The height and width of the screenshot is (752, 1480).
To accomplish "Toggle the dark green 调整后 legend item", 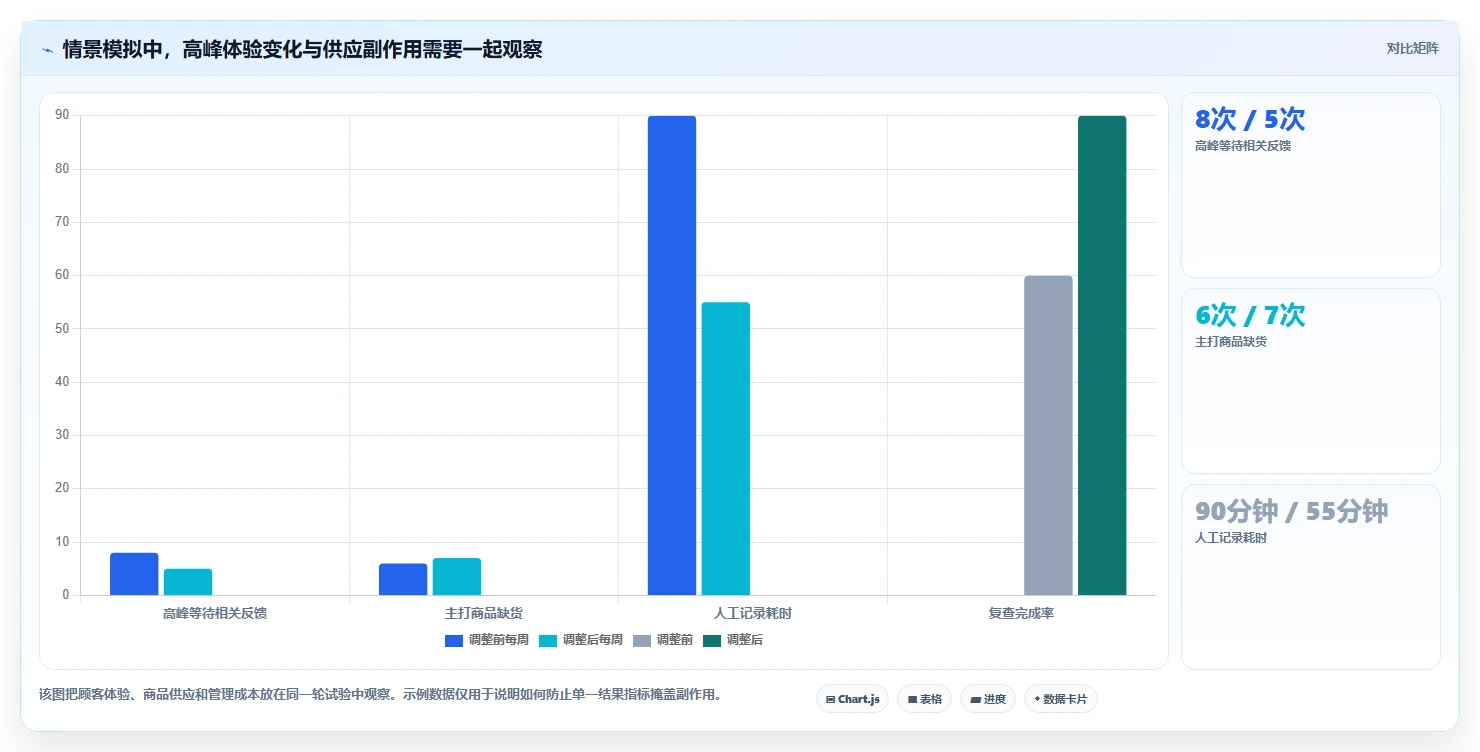I will [x=733, y=640].
